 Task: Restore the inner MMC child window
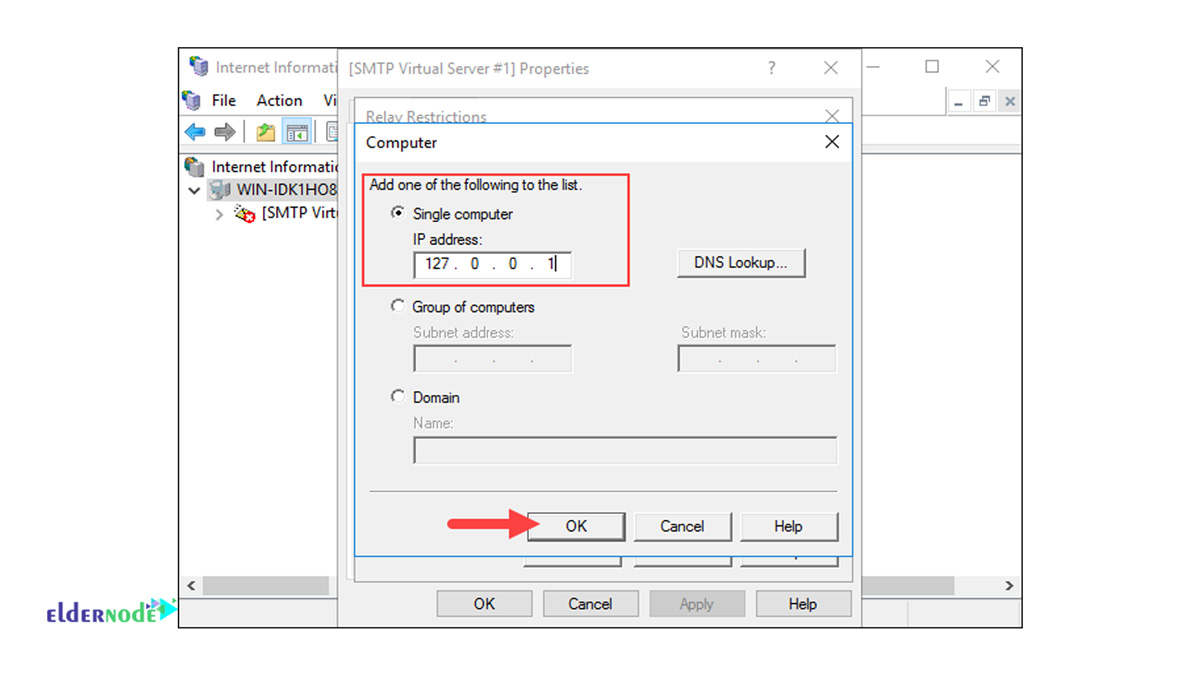pos(984,101)
